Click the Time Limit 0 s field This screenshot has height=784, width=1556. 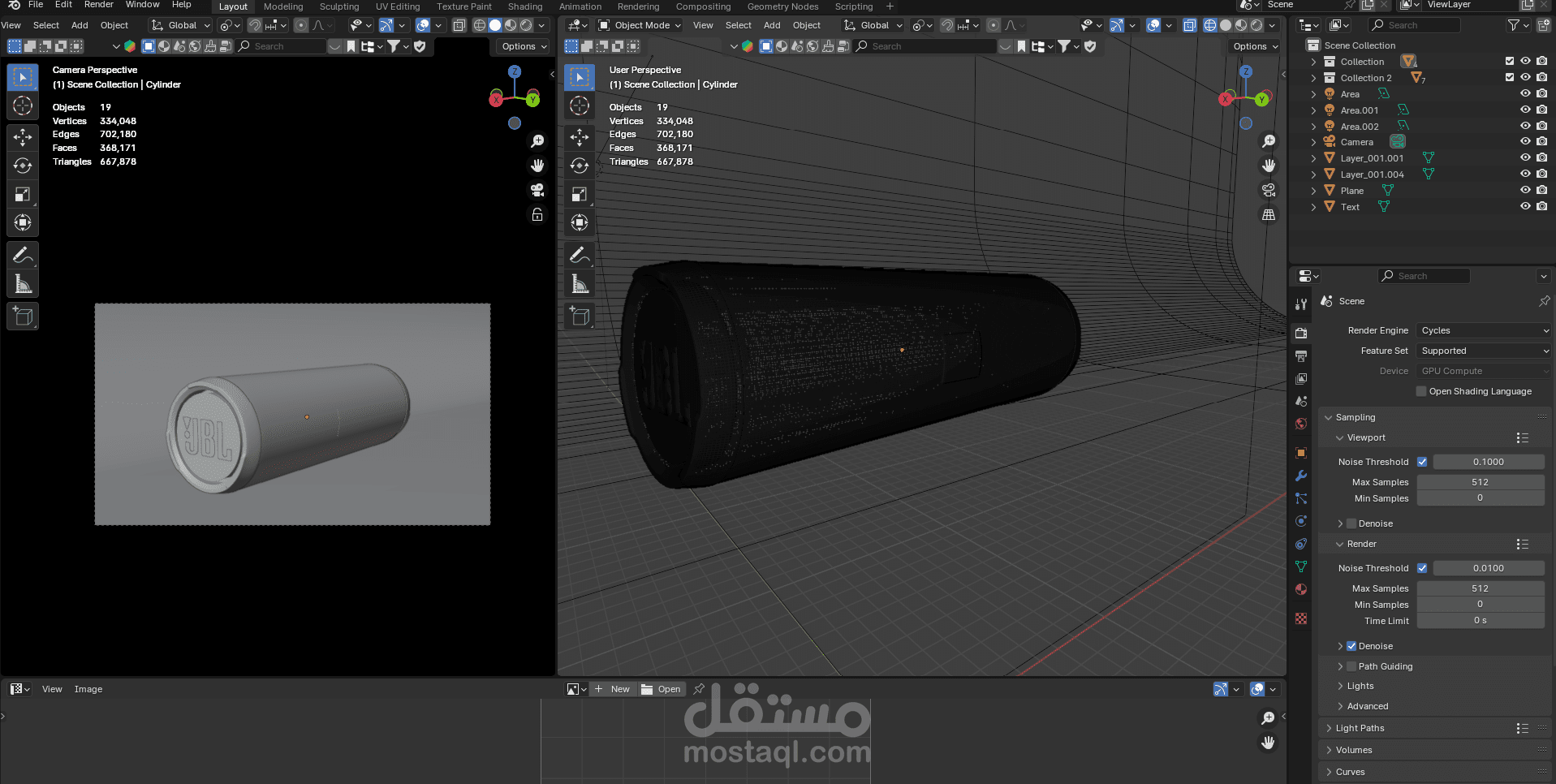[x=1480, y=620]
